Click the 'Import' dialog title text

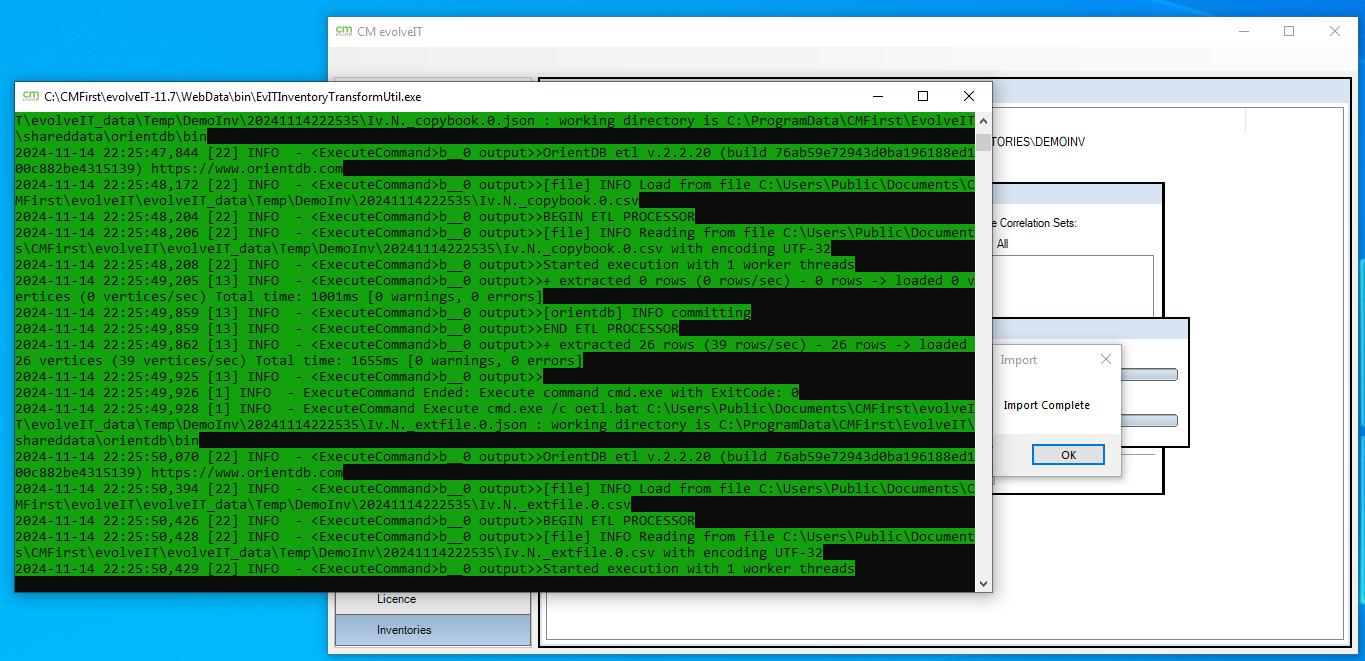pos(1019,360)
